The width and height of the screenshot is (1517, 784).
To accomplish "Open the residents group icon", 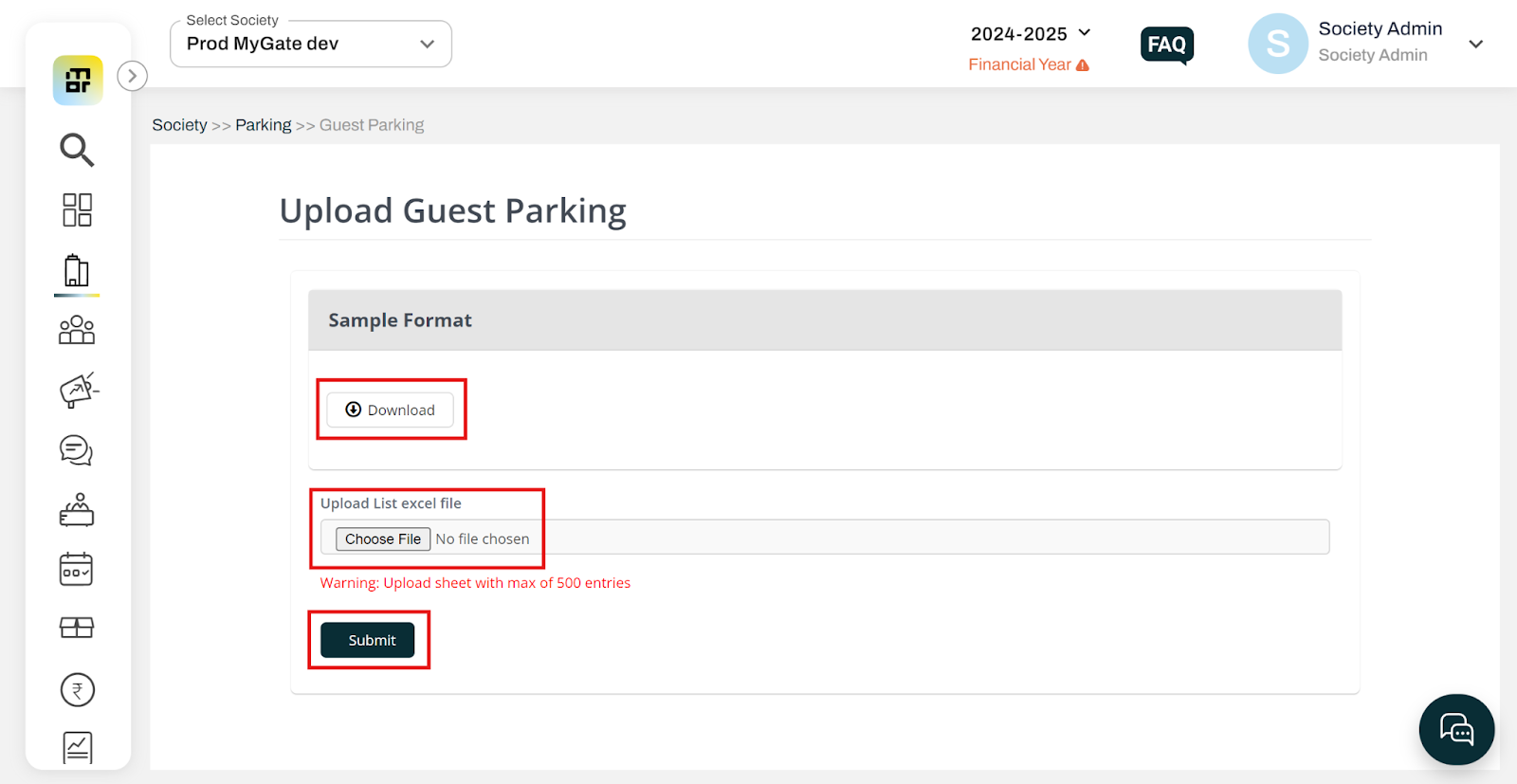I will click(77, 330).
